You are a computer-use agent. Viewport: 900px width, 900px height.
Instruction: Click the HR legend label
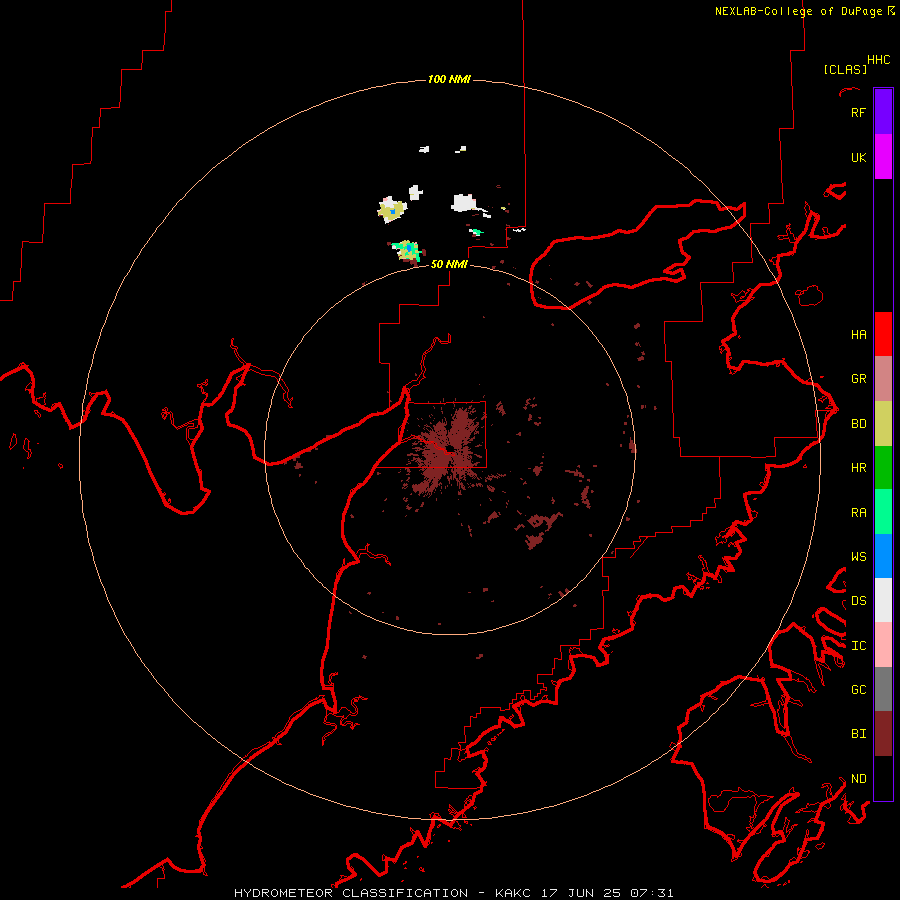pyautogui.click(x=858, y=468)
